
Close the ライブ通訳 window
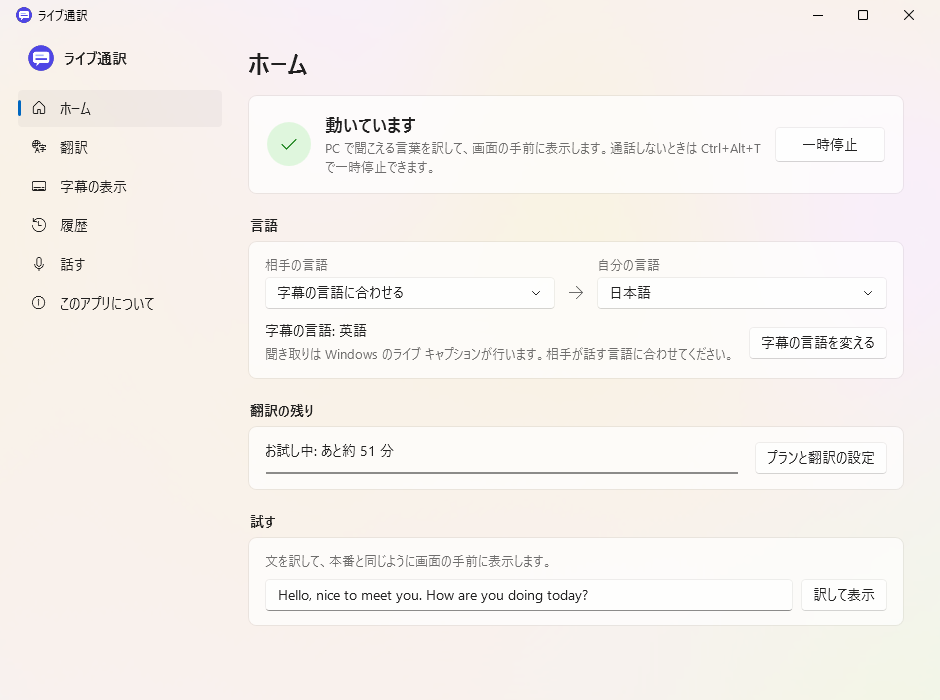tap(909, 15)
